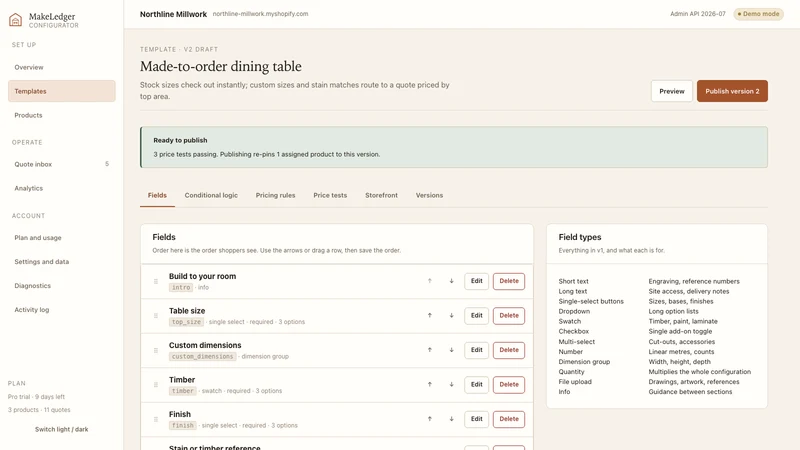The image size is (800, 450).
Task: Open the Conditional logic tab
Action: [211, 195]
